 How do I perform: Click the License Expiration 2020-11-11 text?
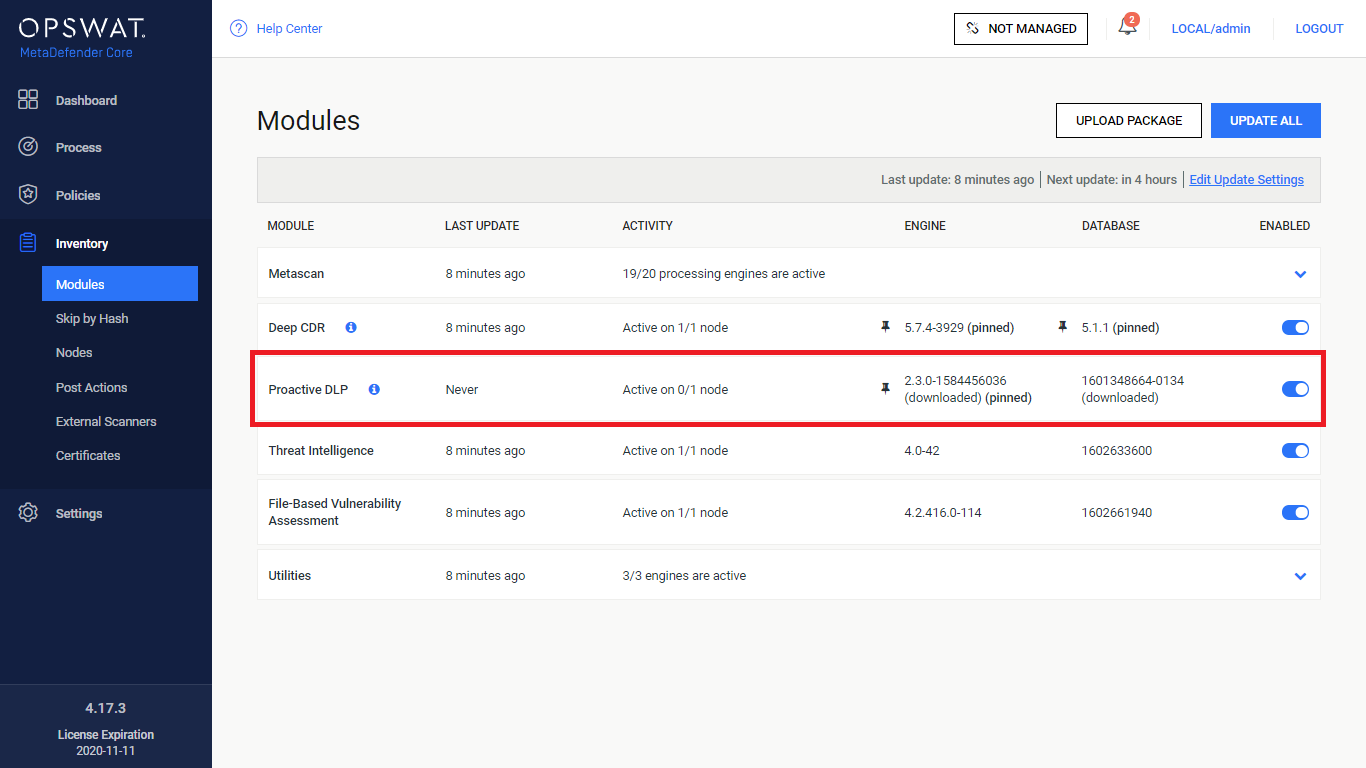pos(106,743)
